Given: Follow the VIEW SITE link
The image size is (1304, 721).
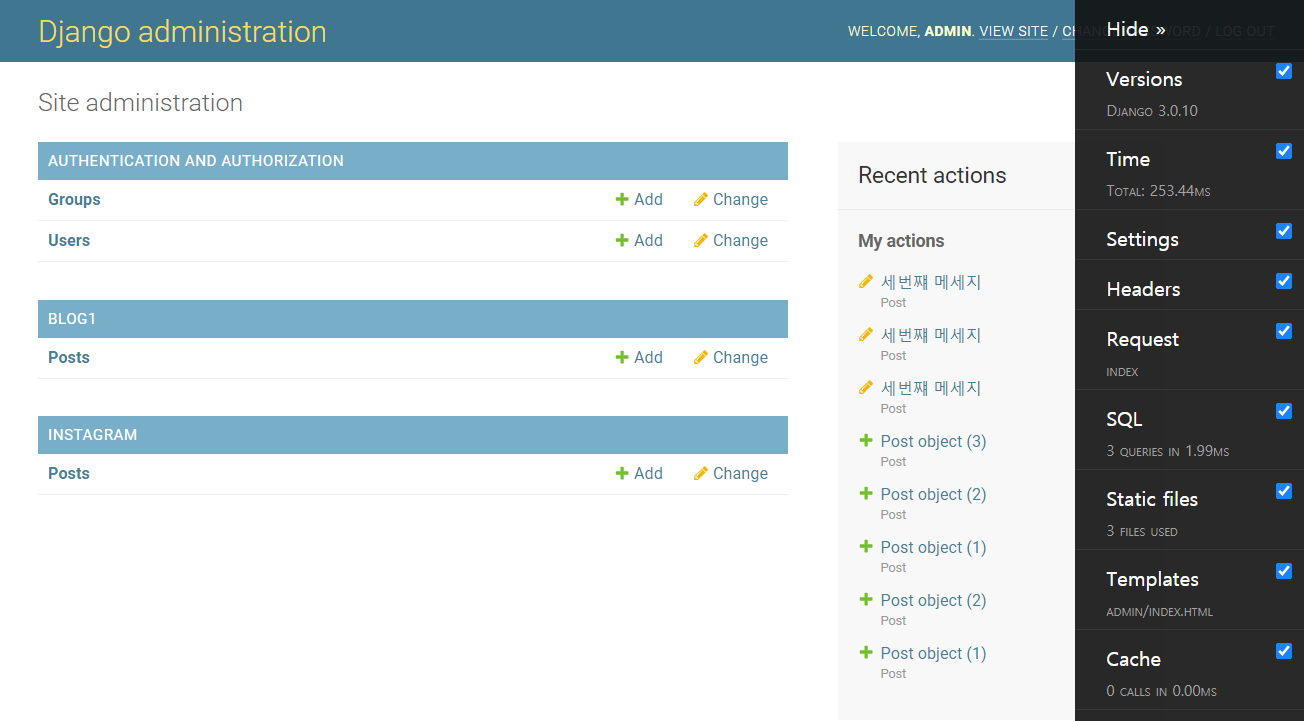Looking at the screenshot, I should 1013,31.
